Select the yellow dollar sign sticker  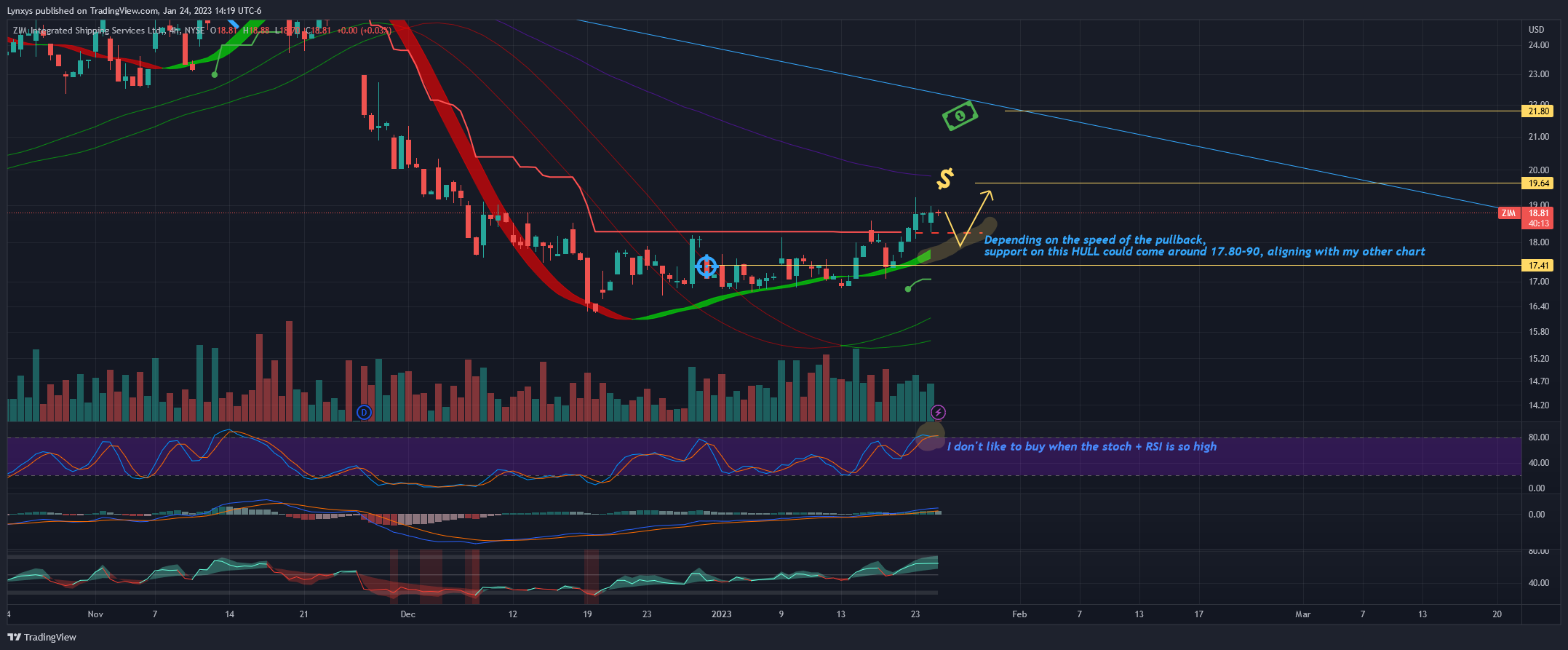(944, 178)
